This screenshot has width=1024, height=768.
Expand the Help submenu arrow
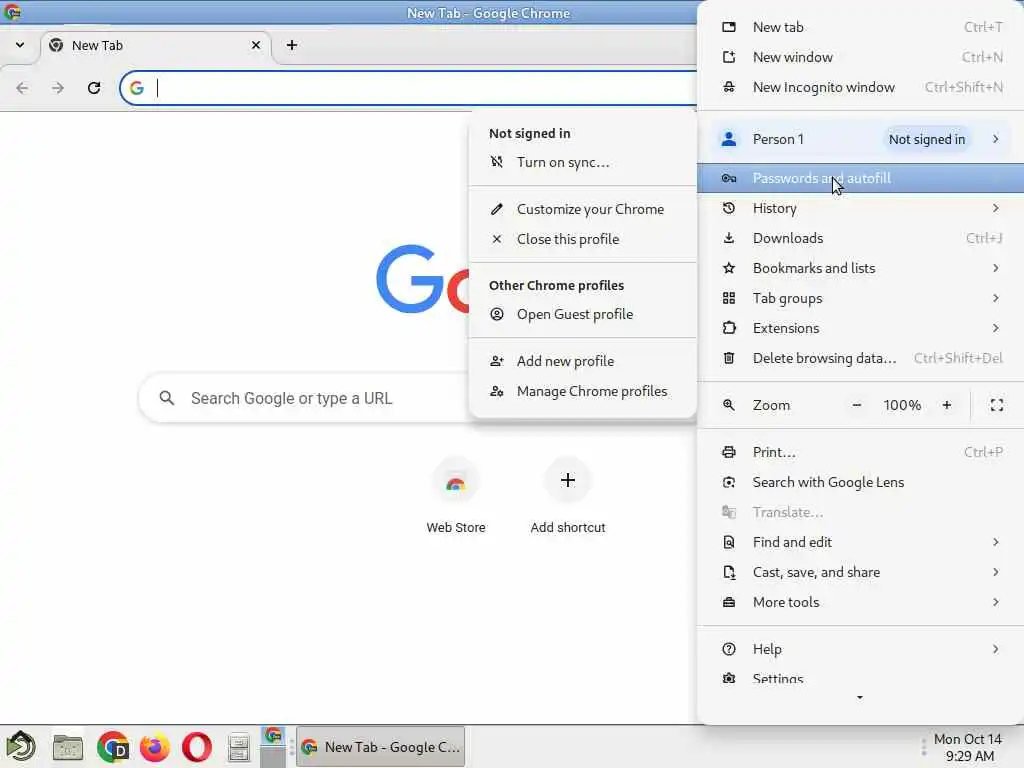995,649
